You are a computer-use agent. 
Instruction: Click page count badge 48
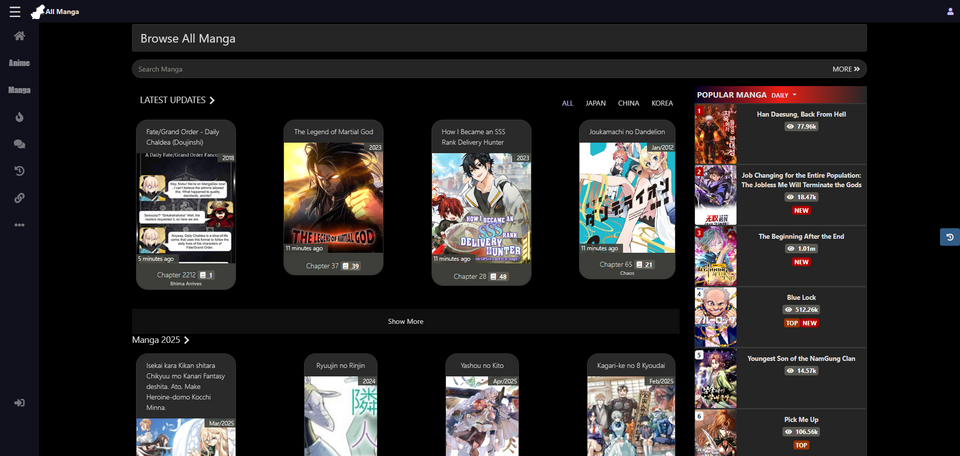coord(499,277)
